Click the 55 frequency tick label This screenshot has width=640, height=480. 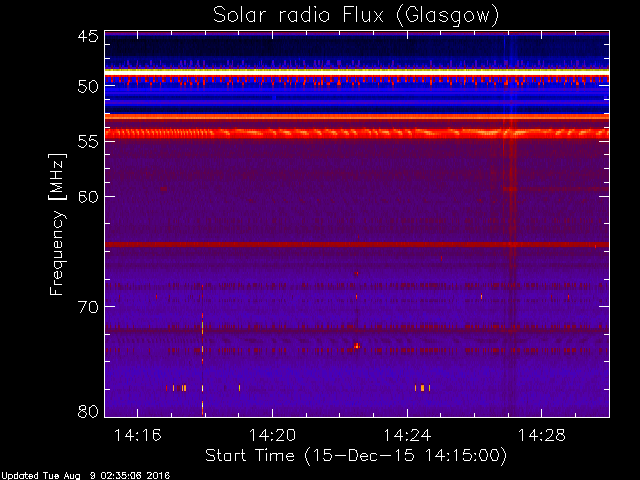click(88, 142)
